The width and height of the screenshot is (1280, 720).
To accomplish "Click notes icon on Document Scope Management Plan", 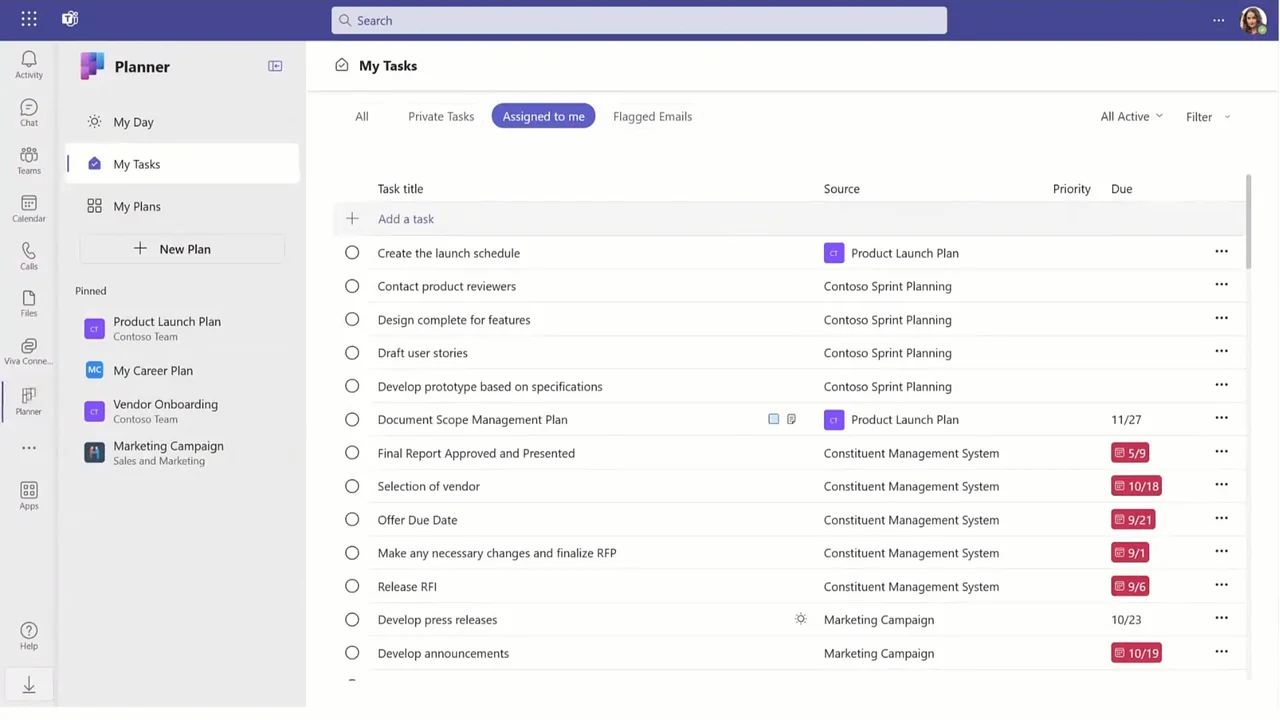I will pos(791,419).
